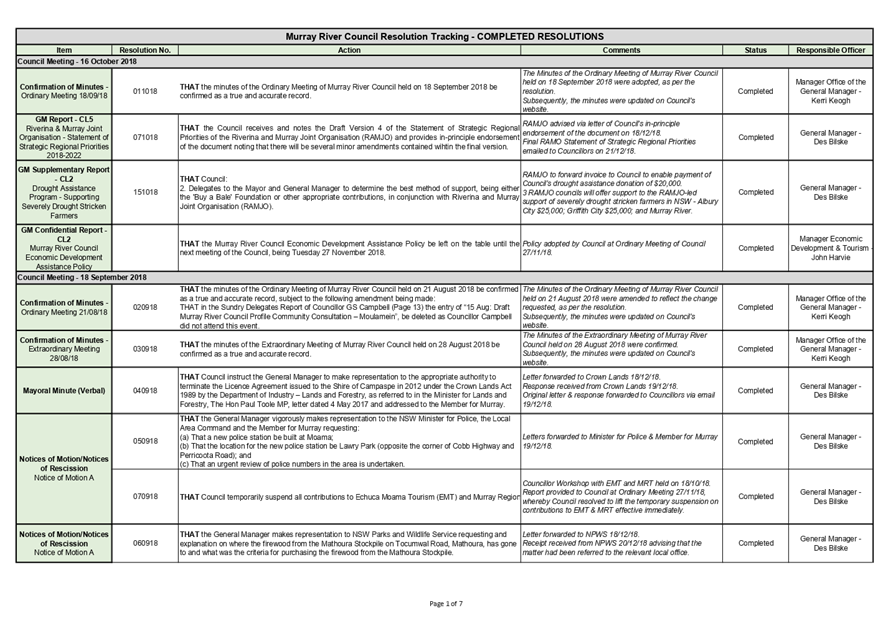Click the document title Murray River Council Resolution Tracking
This screenshot has width=893, height=626.
[446, 34]
